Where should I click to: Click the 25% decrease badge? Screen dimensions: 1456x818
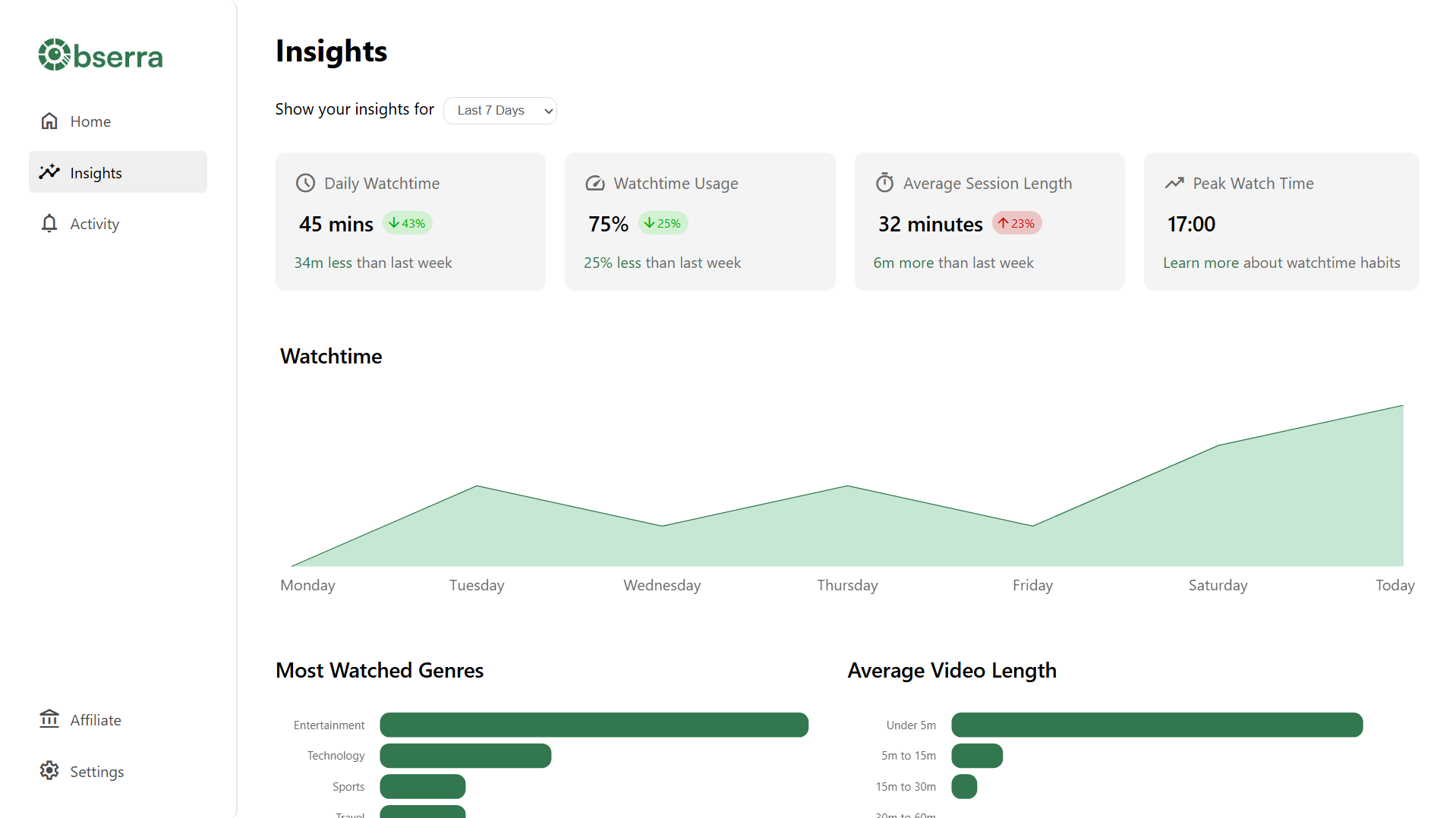(x=663, y=223)
